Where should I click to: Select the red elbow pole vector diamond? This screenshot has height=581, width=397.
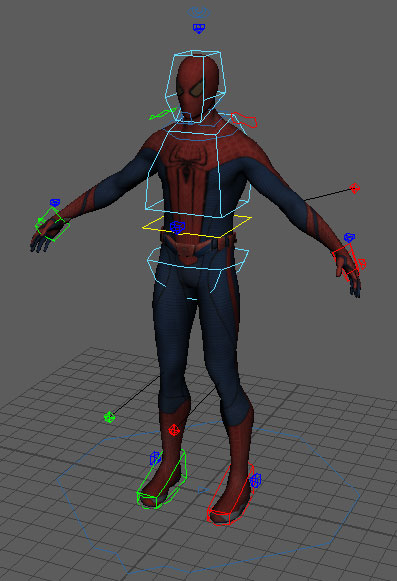pos(355,188)
